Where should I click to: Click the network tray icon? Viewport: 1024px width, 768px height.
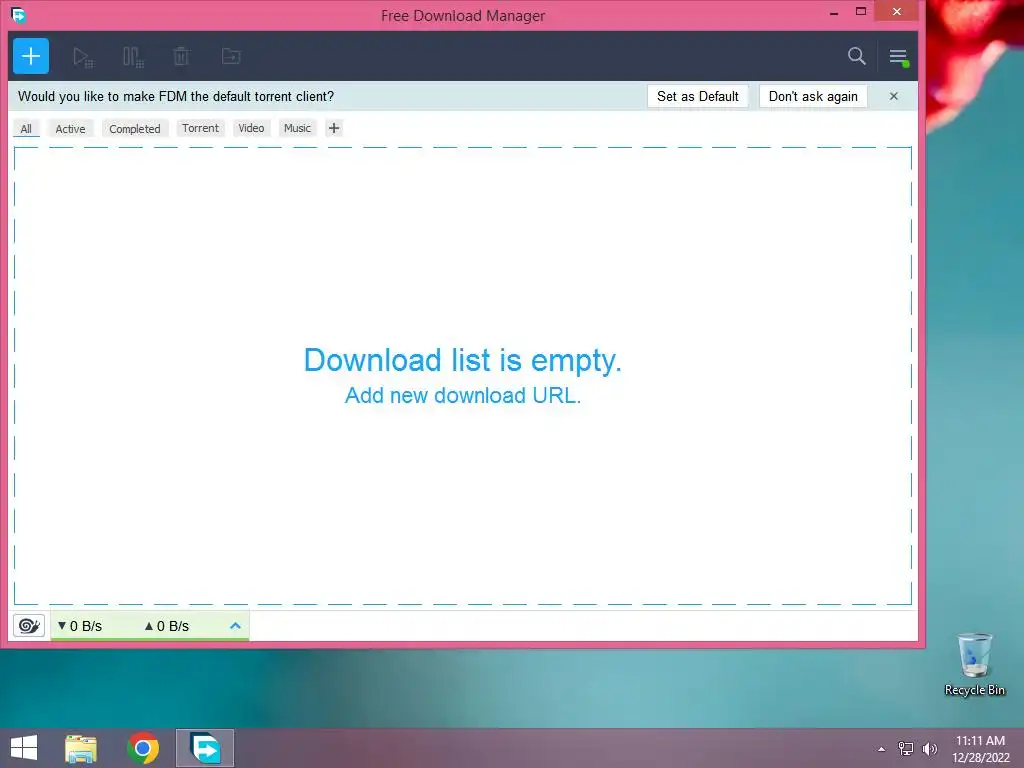point(906,749)
